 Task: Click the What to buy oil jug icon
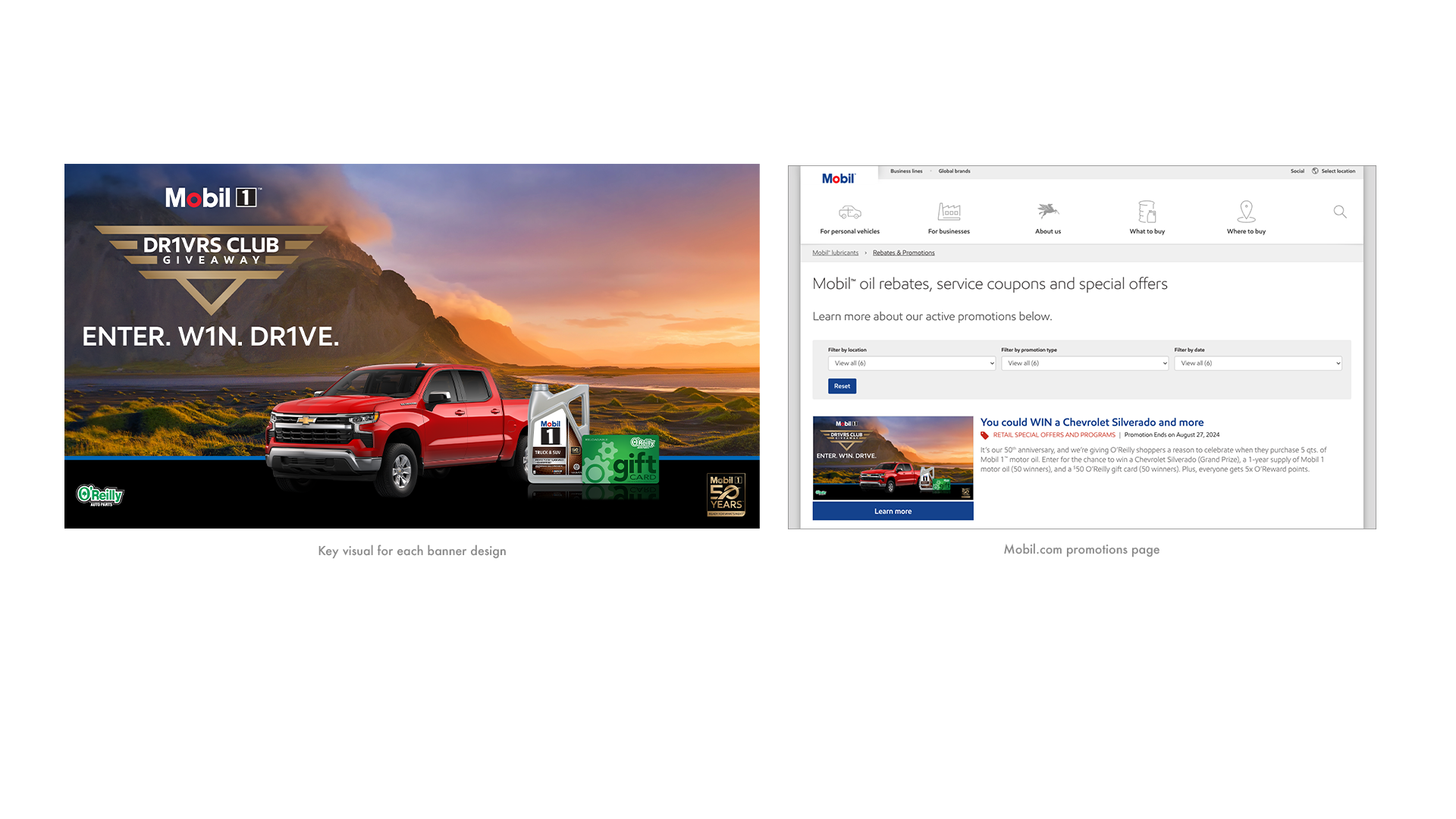pyautogui.click(x=1147, y=211)
